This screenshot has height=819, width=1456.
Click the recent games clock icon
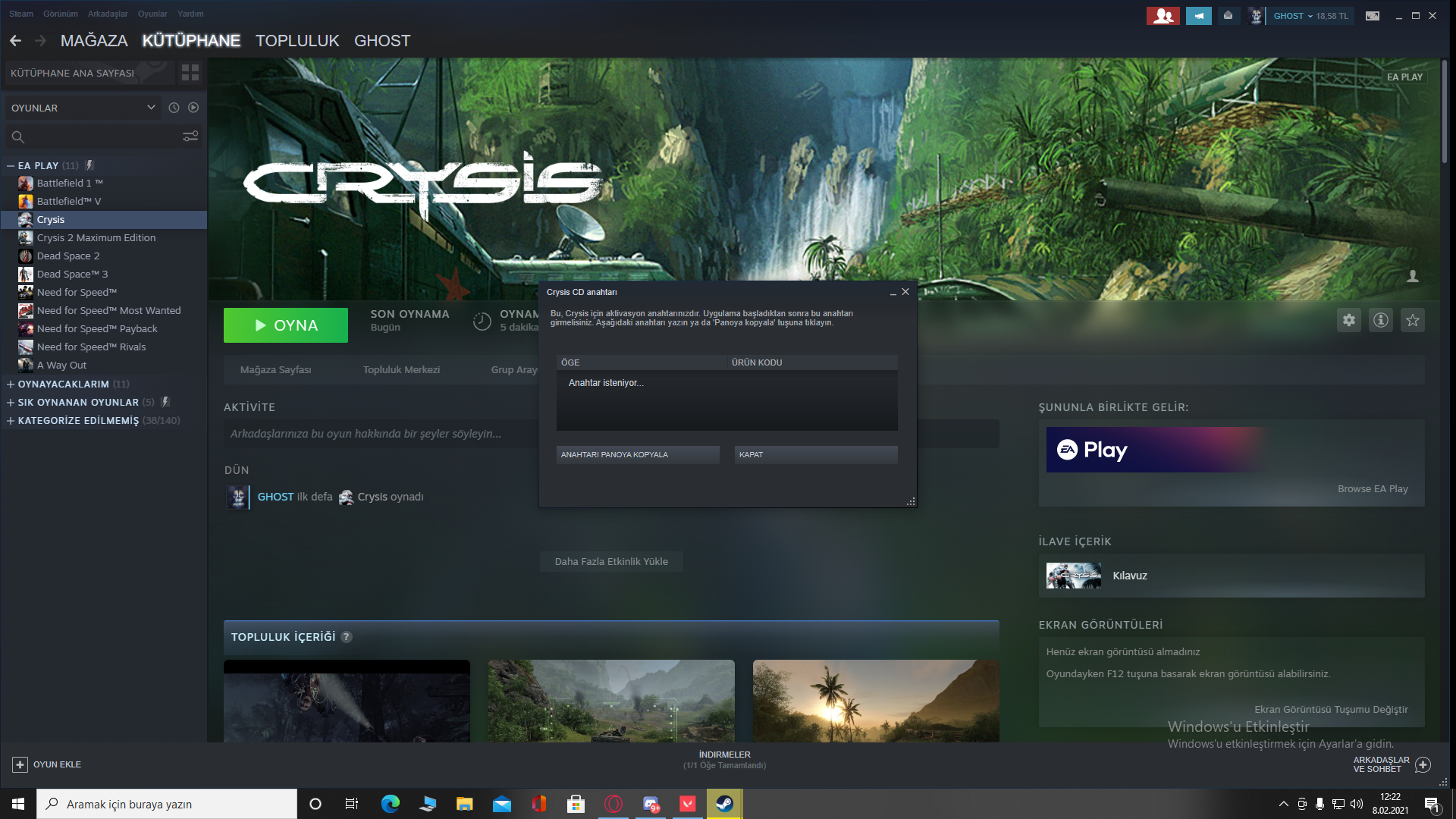174,108
